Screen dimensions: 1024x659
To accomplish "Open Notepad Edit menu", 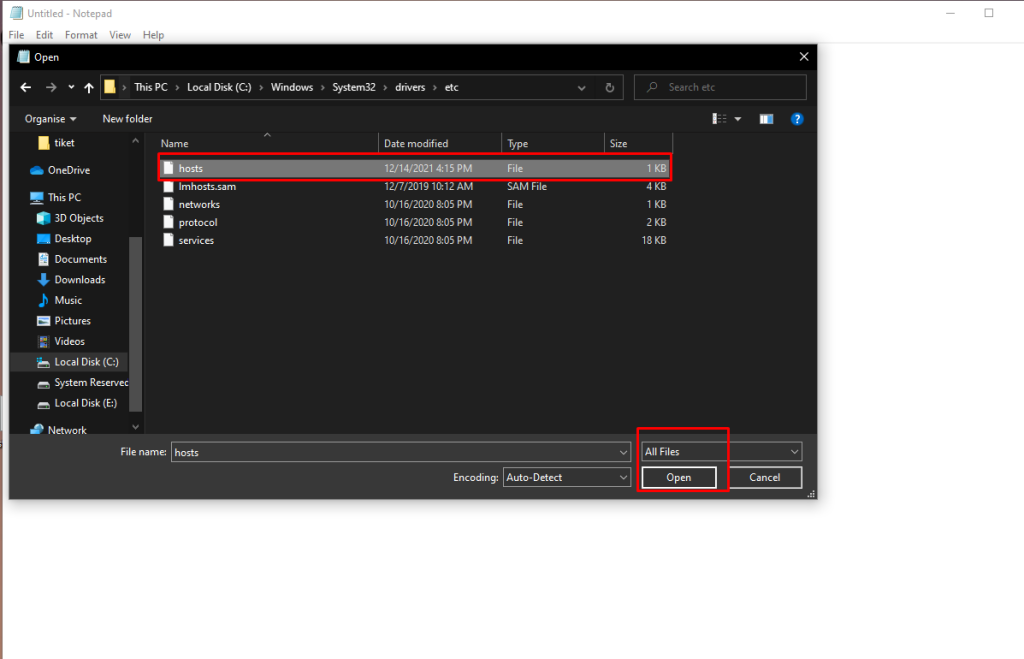I will 44,35.
